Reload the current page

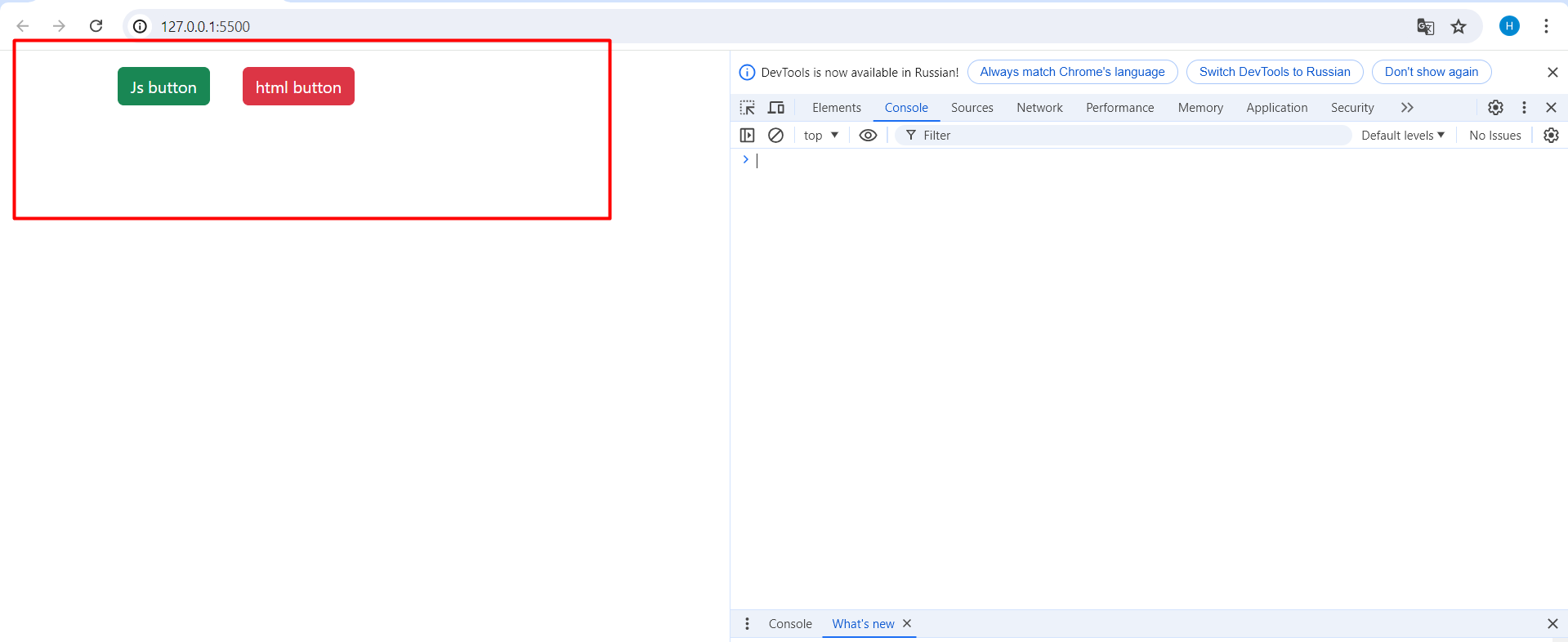pyautogui.click(x=96, y=26)
